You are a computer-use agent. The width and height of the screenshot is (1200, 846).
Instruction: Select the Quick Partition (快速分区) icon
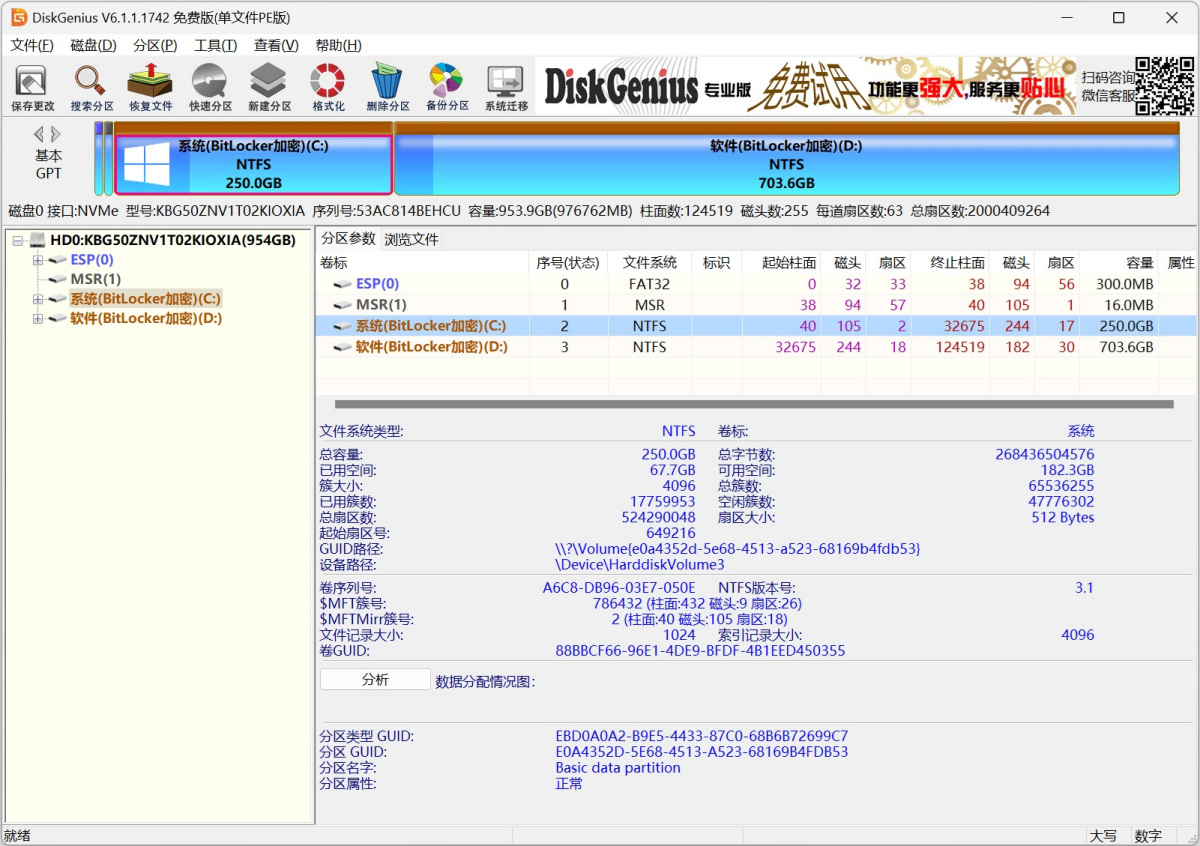[210, 86]
